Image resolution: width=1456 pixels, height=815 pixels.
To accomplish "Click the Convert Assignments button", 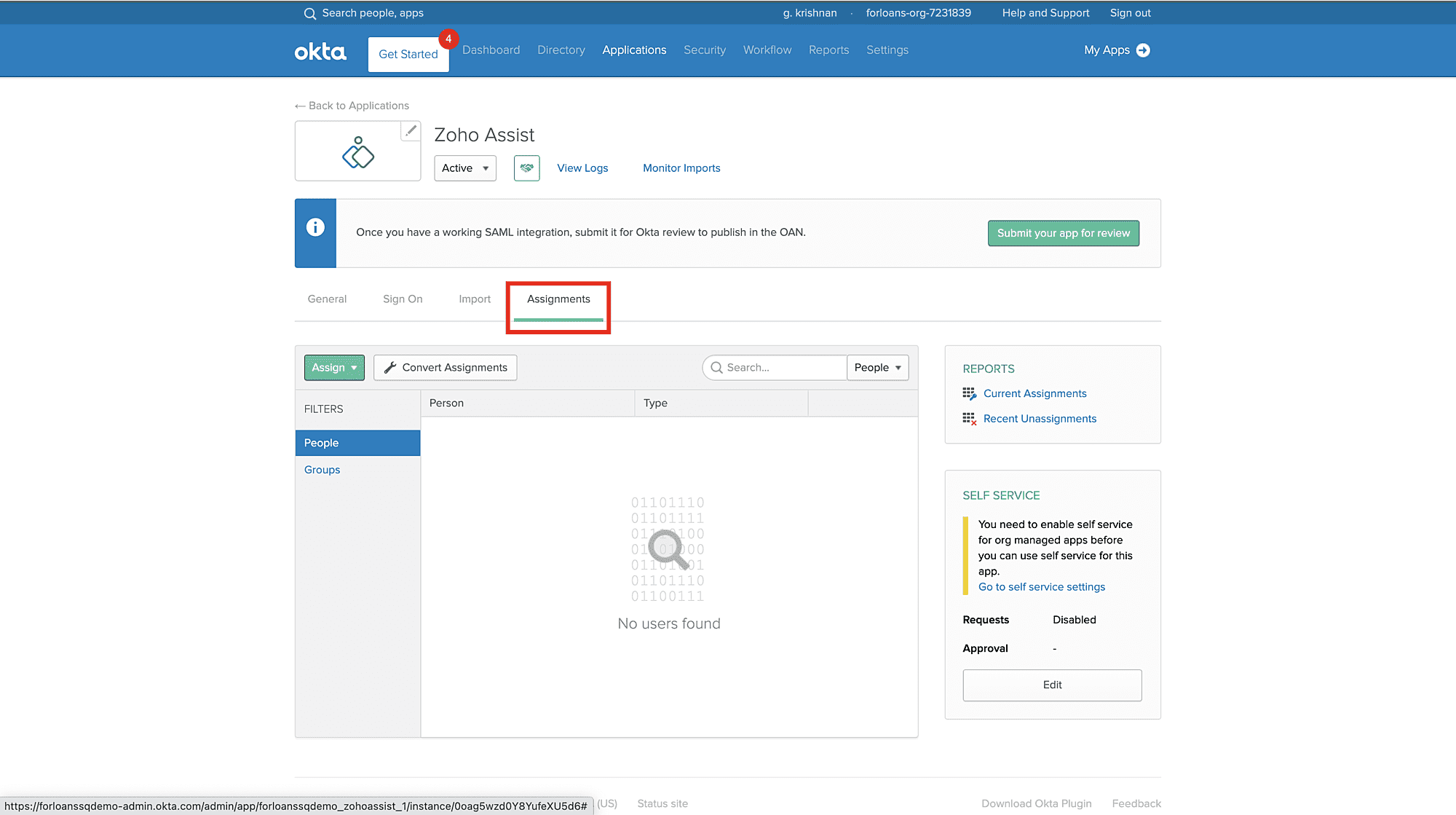I will coord(446,368).
